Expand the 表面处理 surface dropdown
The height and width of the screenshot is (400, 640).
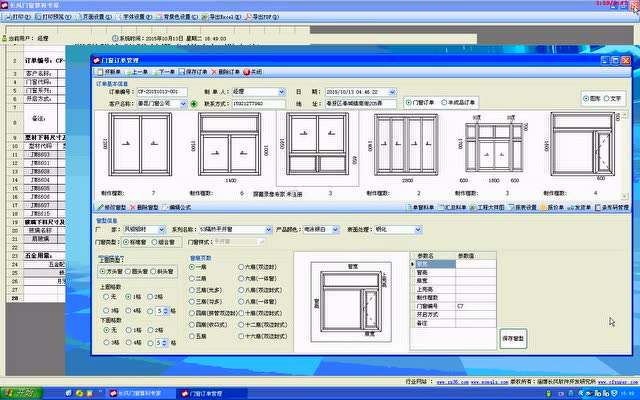[x=418, y=230]
